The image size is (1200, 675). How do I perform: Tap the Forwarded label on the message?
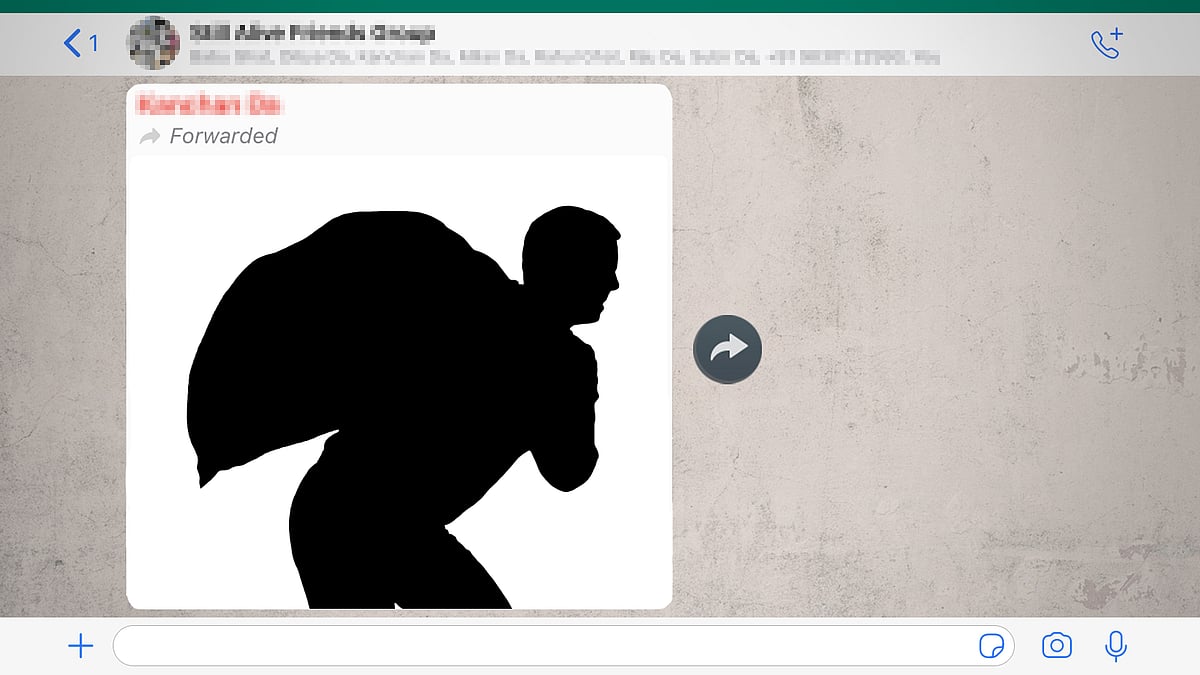[225, 136]
